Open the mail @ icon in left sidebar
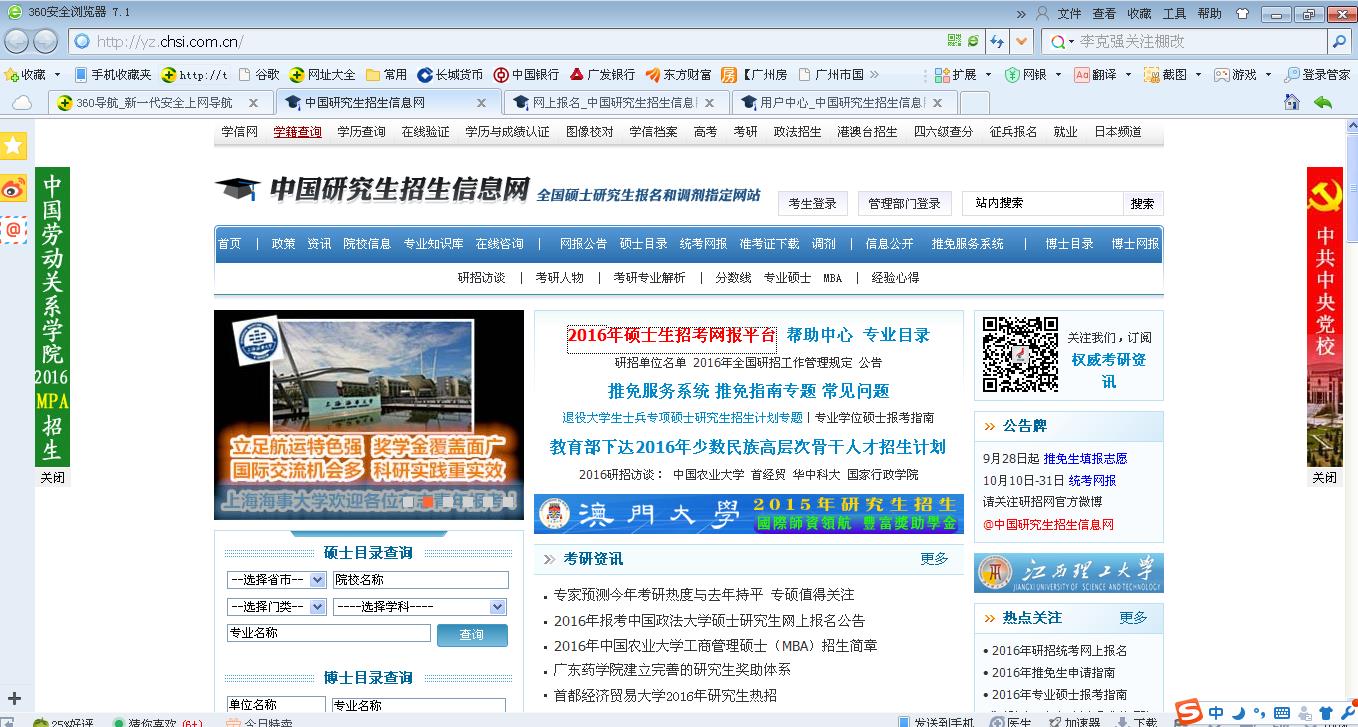This screenshot has width=1358, height=727. 13,230
